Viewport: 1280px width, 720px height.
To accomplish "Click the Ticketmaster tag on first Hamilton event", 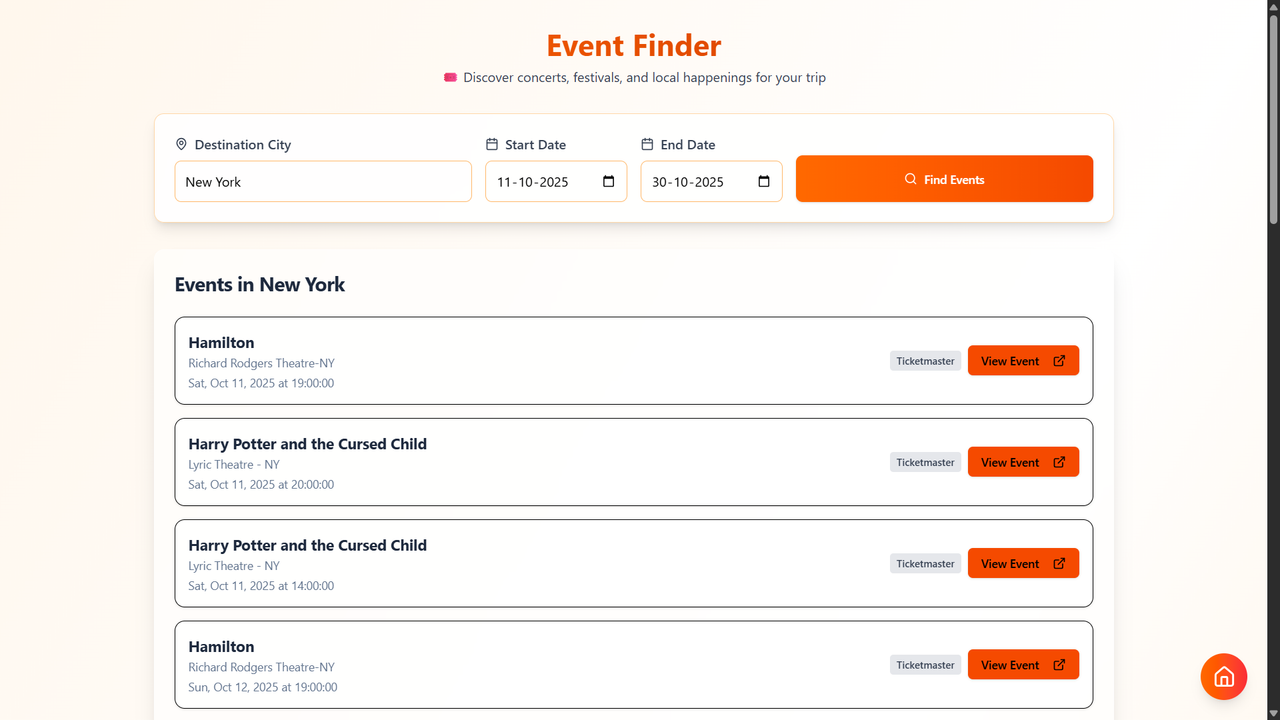I will (x=925, y=361).
